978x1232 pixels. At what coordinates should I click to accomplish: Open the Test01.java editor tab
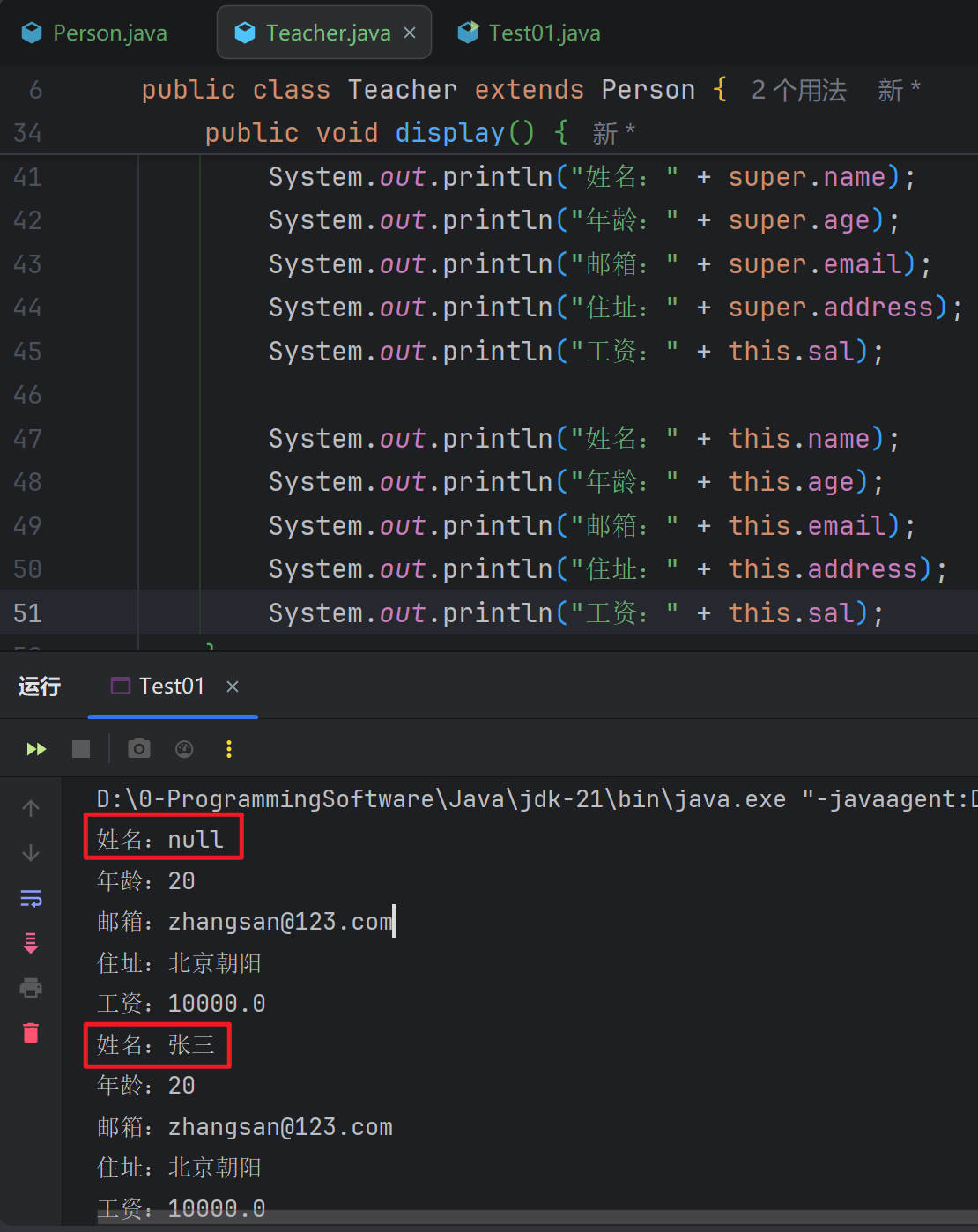tap(530, 33)
